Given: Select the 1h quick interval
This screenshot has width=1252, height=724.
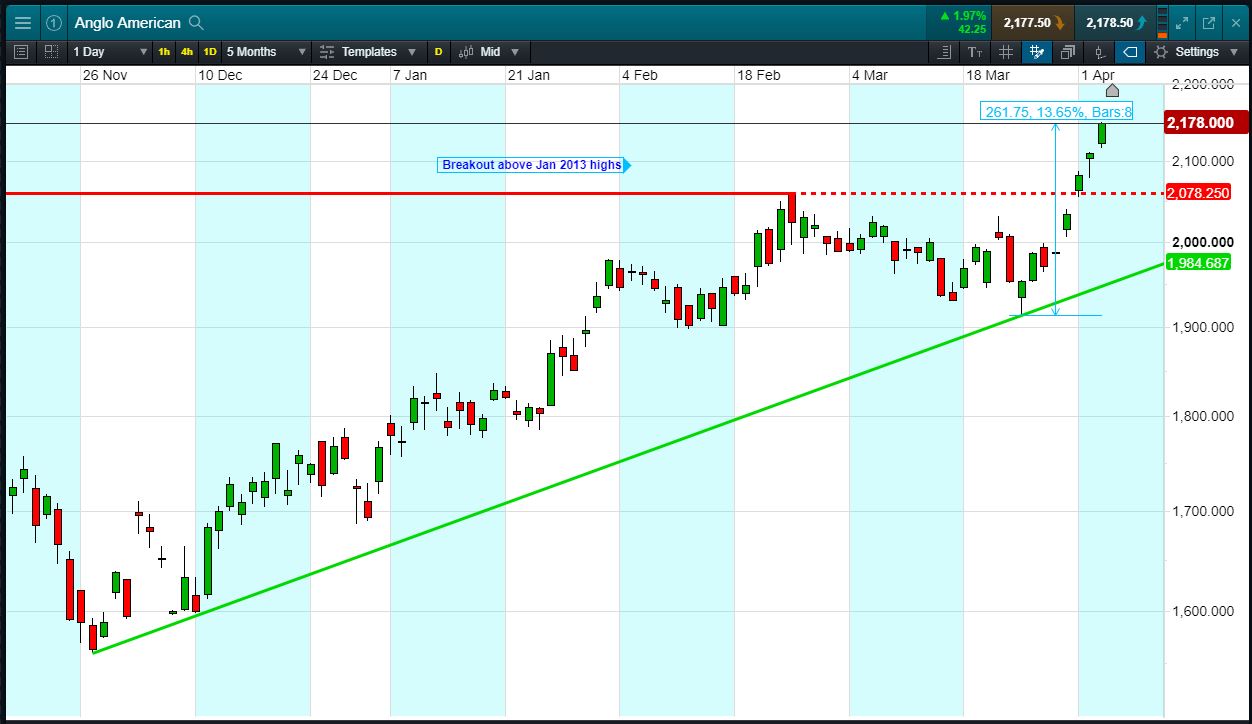Looking at the screenshot, I should click(x=164, y=52).
